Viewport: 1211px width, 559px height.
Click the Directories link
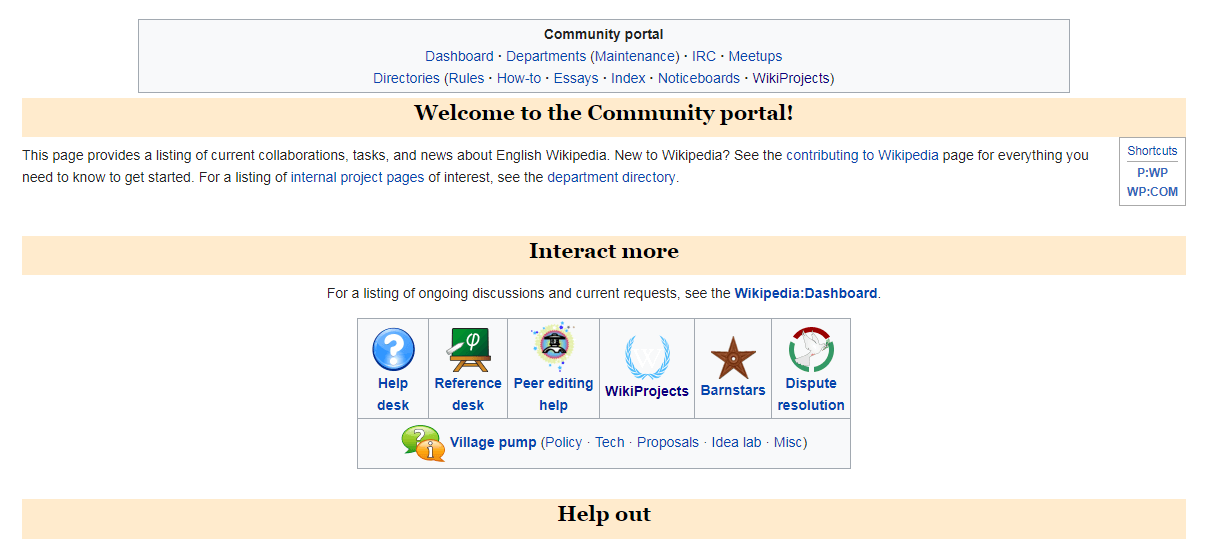pos(406,78)
